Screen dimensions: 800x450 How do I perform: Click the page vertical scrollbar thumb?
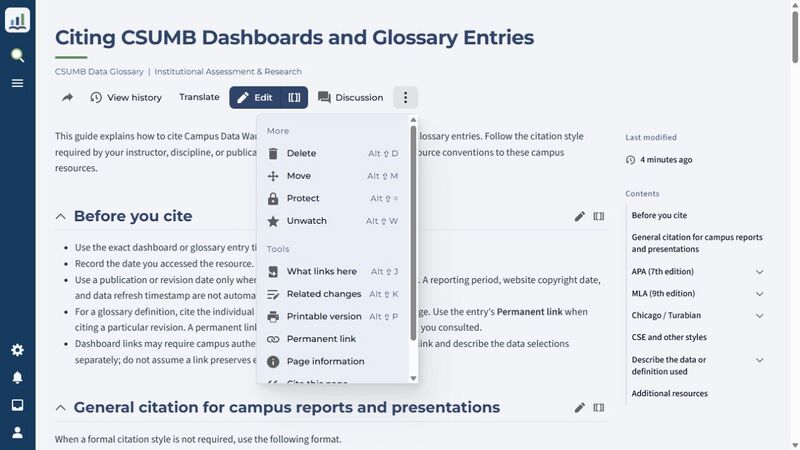pos(795,37)
